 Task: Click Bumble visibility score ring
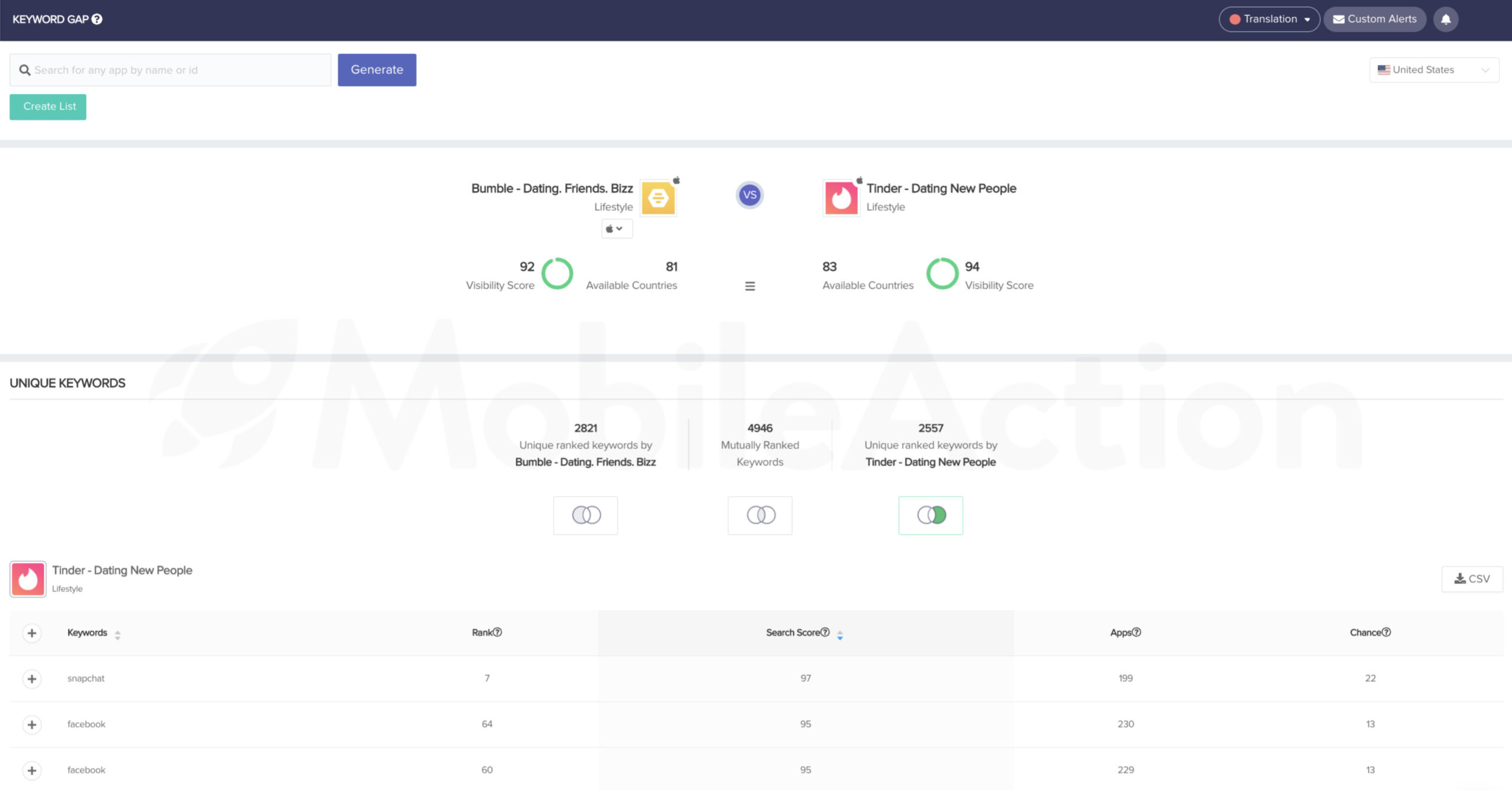pos(557,273)
